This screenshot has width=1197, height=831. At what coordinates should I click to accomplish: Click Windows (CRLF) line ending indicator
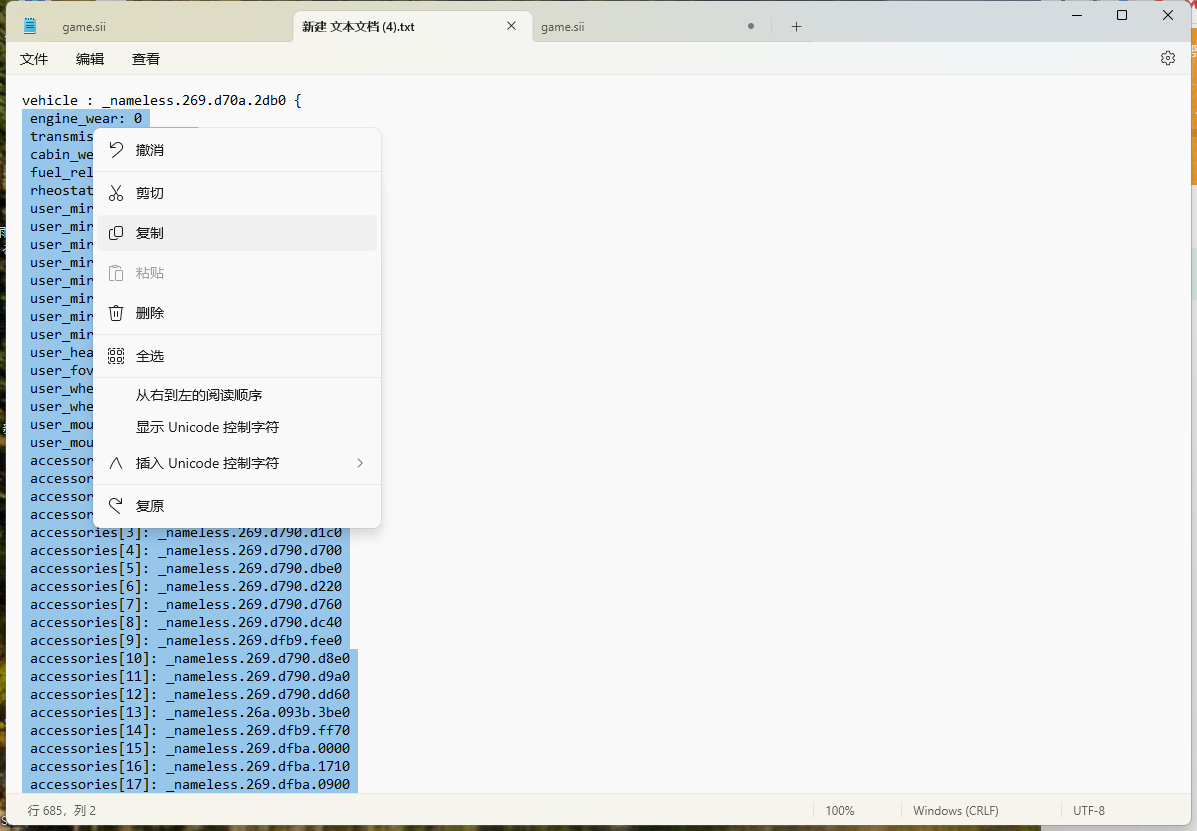tap(956, 810)
